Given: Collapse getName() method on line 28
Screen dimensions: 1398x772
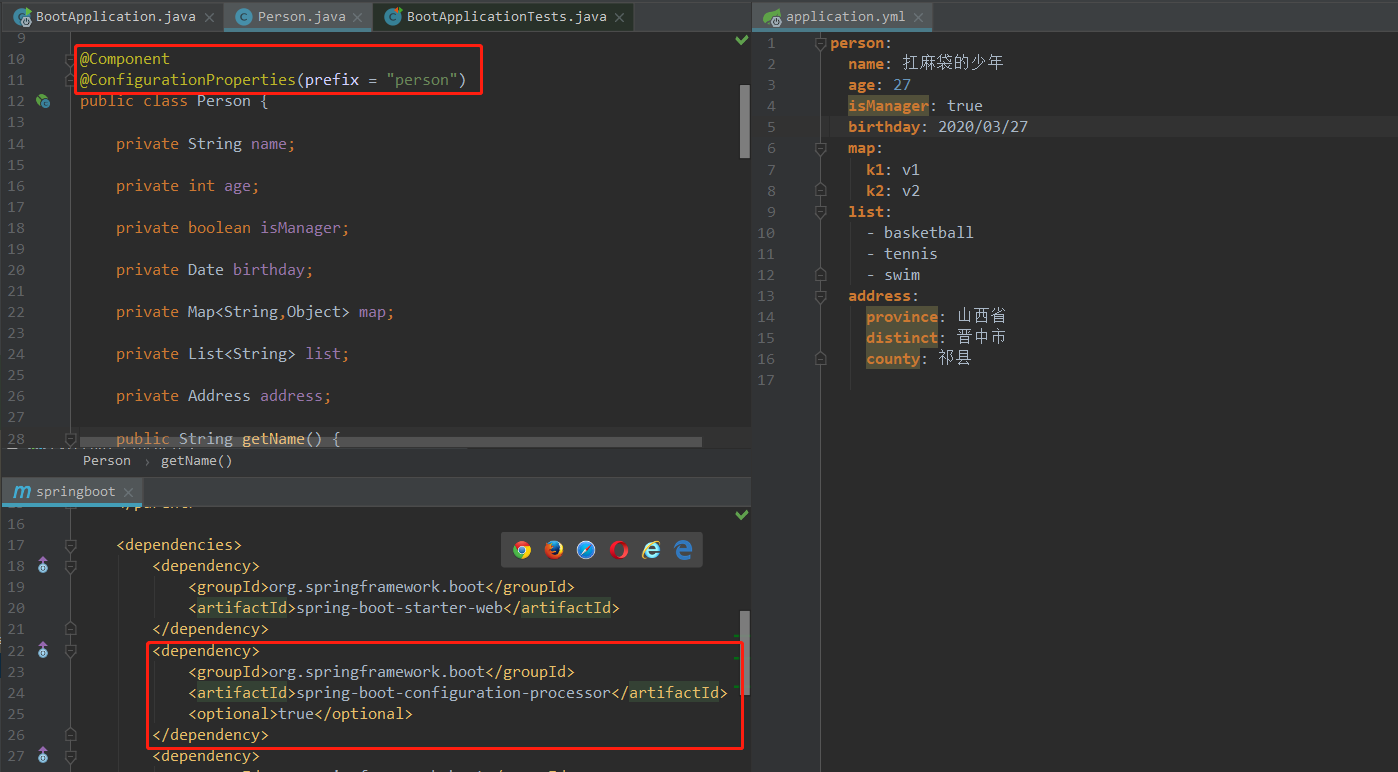Looking at the screenshot, I should pos(70,439).
